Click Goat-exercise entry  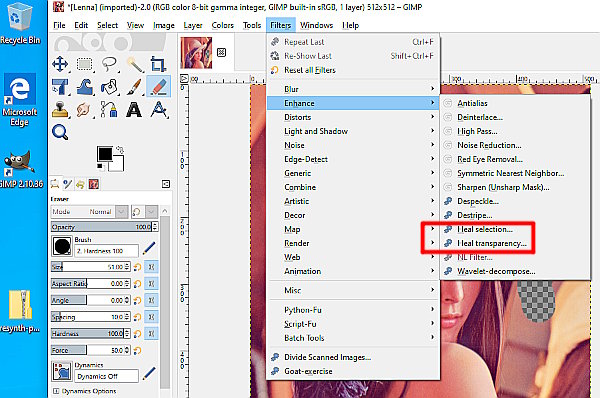353,371
